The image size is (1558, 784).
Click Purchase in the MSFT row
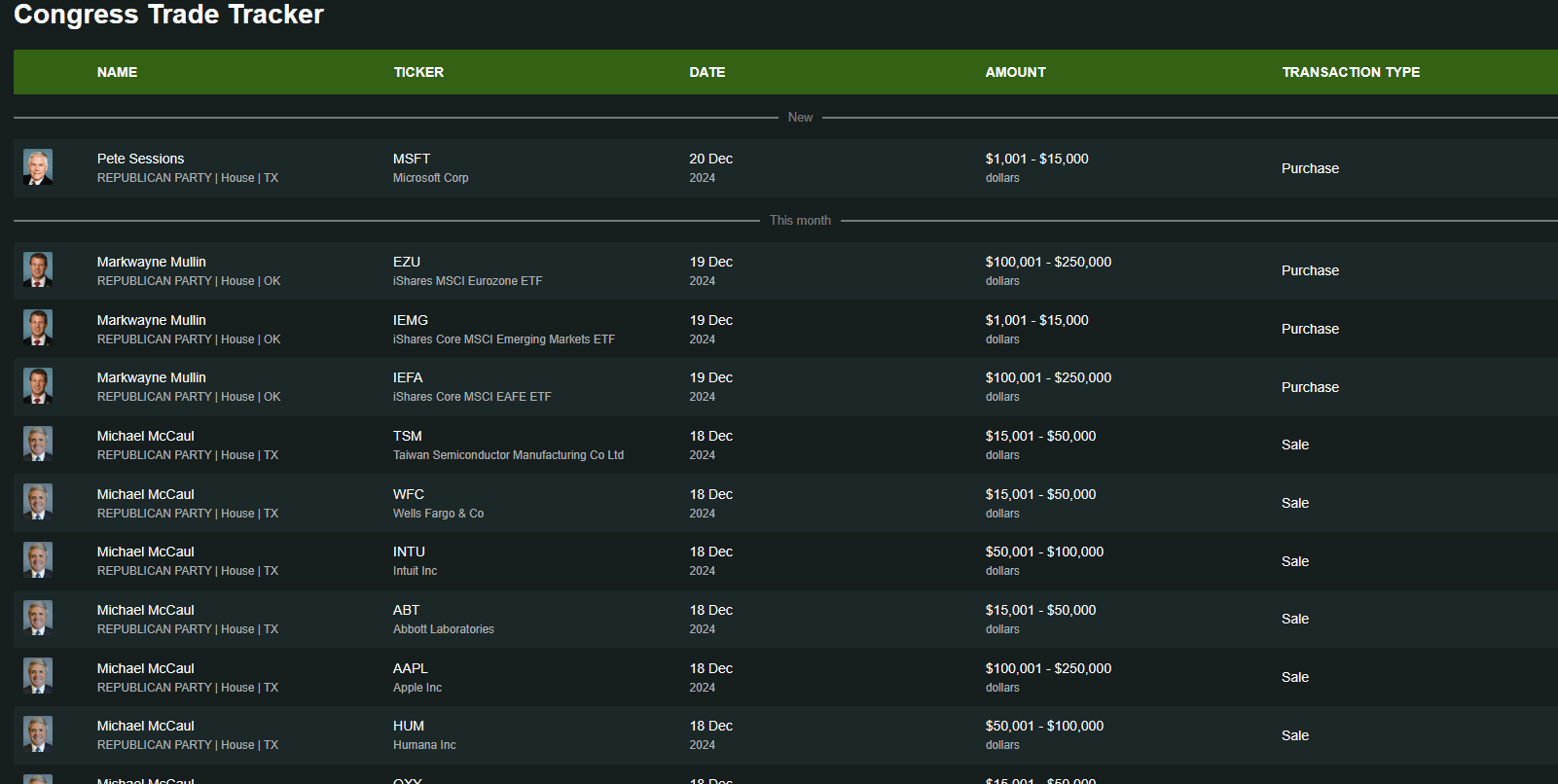pos(1310,168)
